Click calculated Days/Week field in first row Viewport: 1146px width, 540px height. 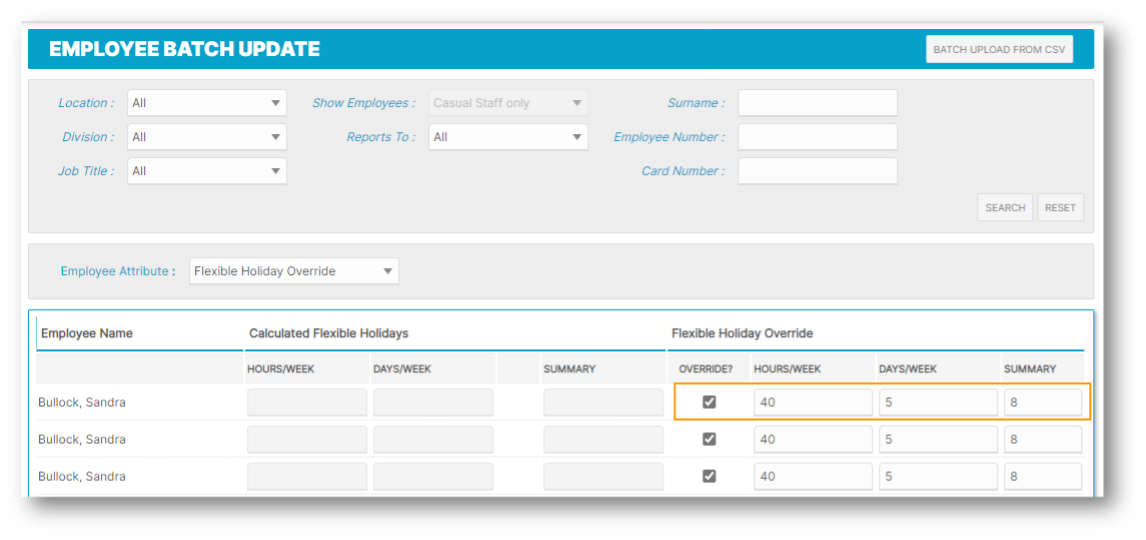click(x=433, y=403)
